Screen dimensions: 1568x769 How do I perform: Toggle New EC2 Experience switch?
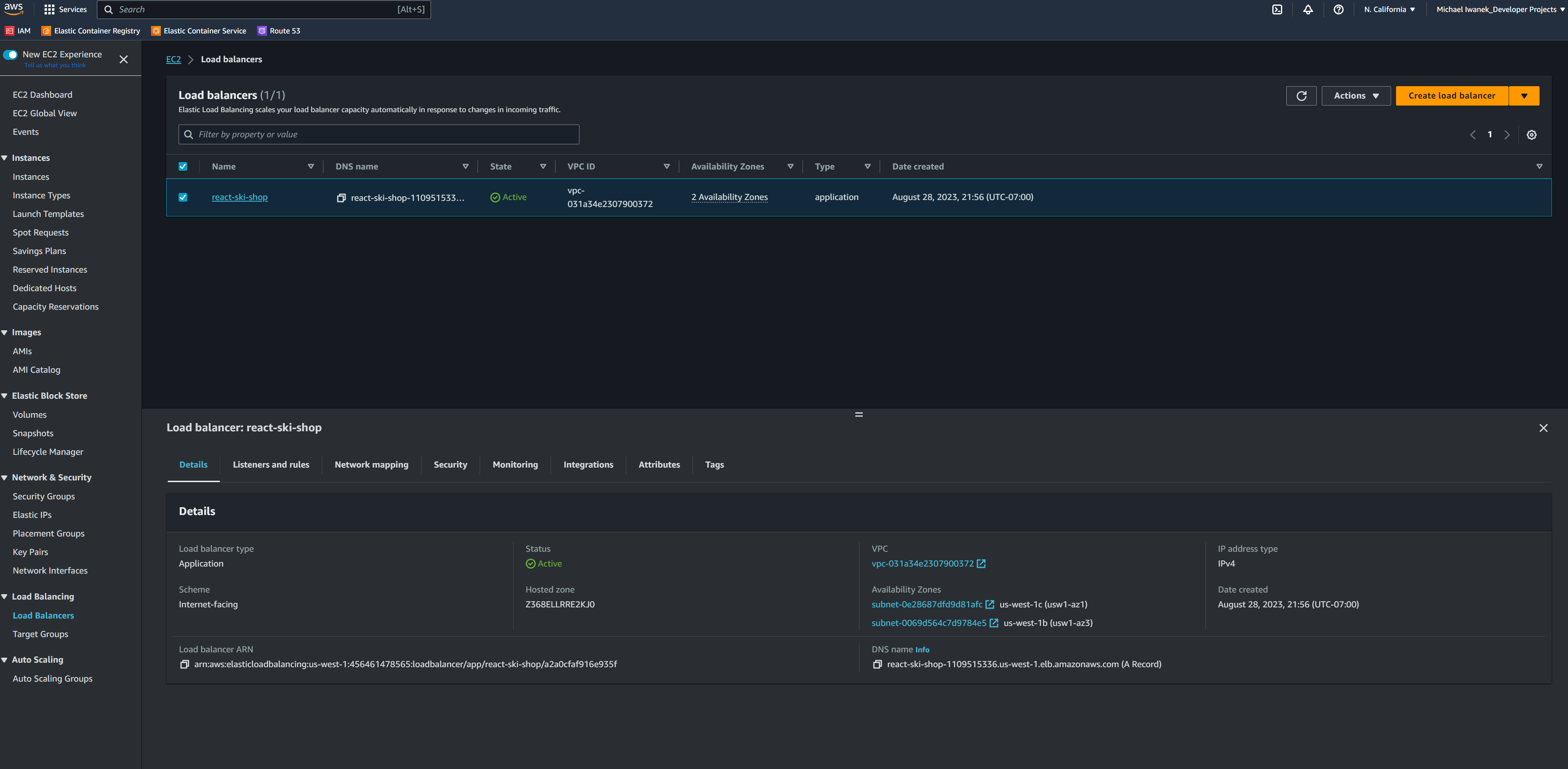(x=10, y=54)
